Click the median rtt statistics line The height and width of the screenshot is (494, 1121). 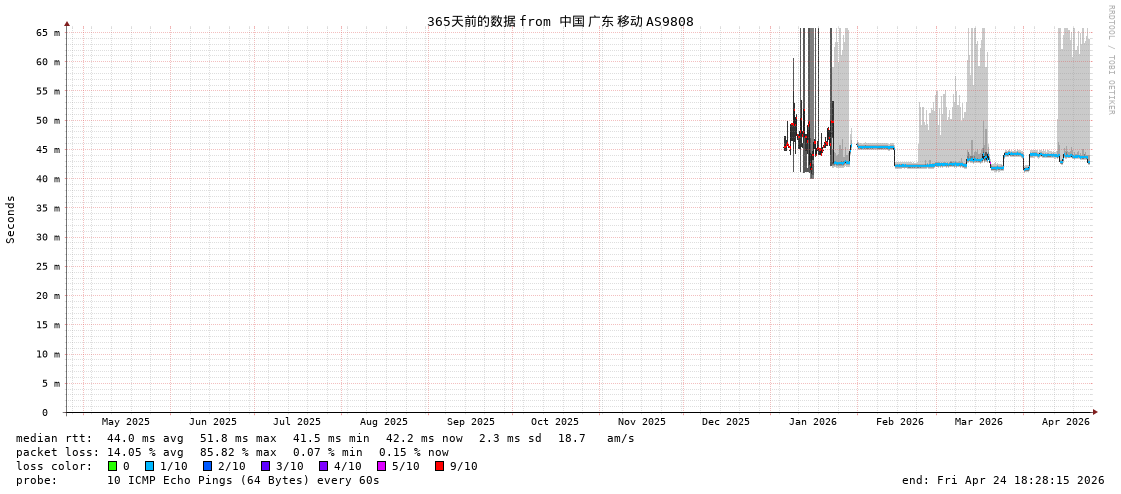pyautogui.click(x=325, y=438)
